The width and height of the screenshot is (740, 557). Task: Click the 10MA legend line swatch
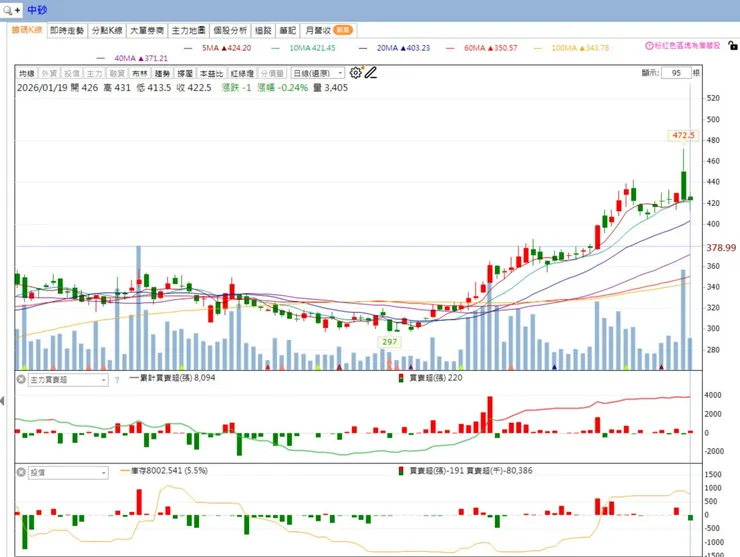276,48
